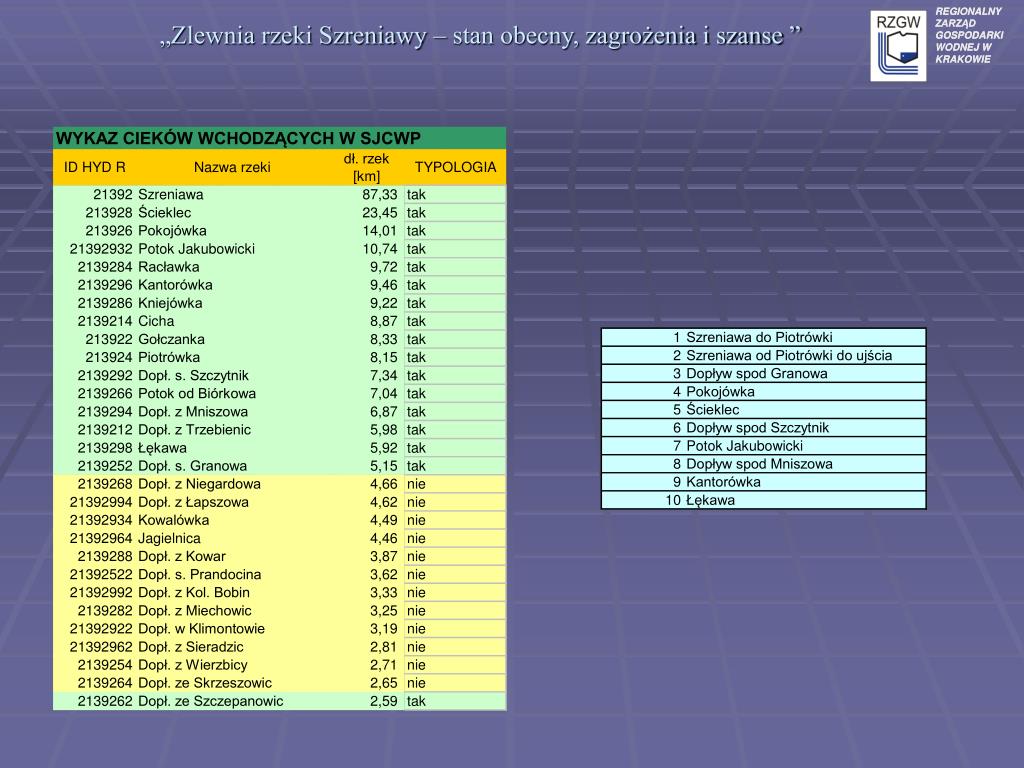Click the dł. rzek [km] column header

point(366,167)
